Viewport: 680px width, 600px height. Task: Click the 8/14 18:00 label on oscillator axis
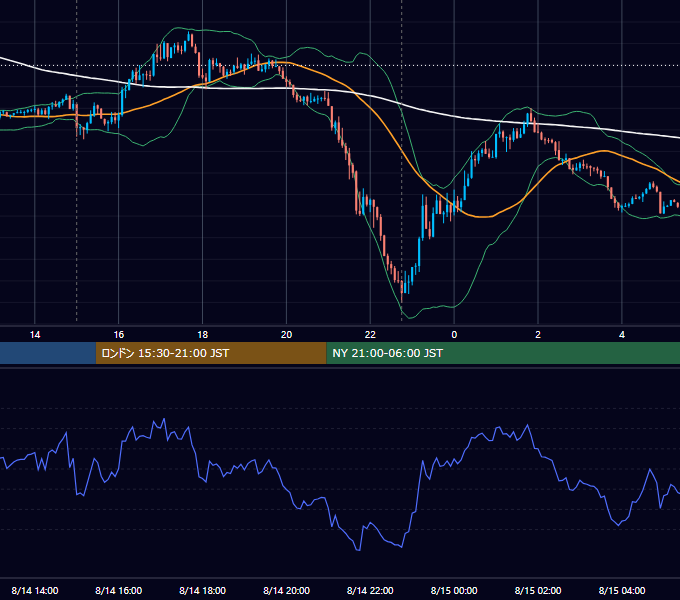click(x=203, y=590)
